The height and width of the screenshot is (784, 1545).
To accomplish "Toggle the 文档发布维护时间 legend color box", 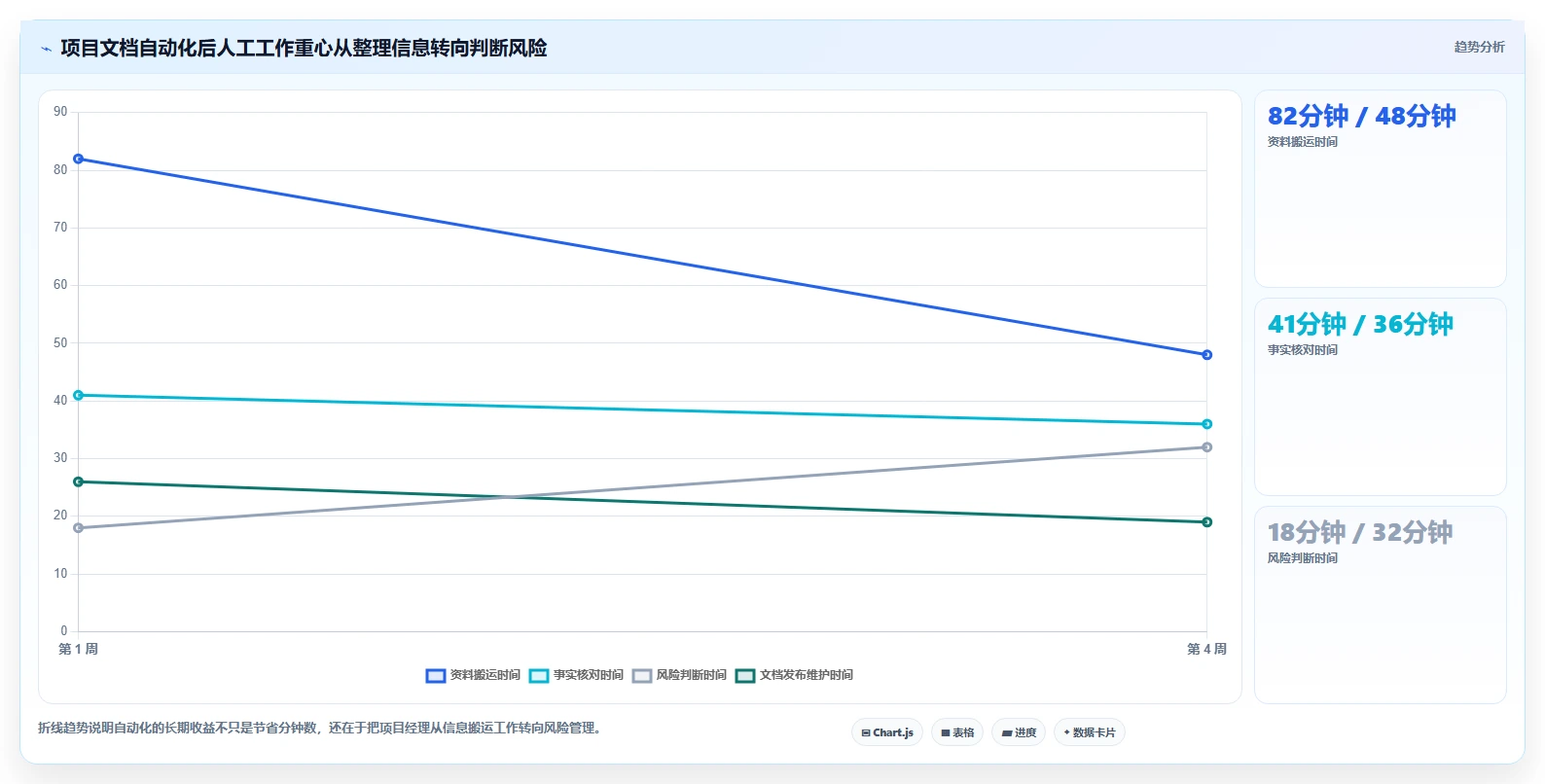I will pos(745,676).
